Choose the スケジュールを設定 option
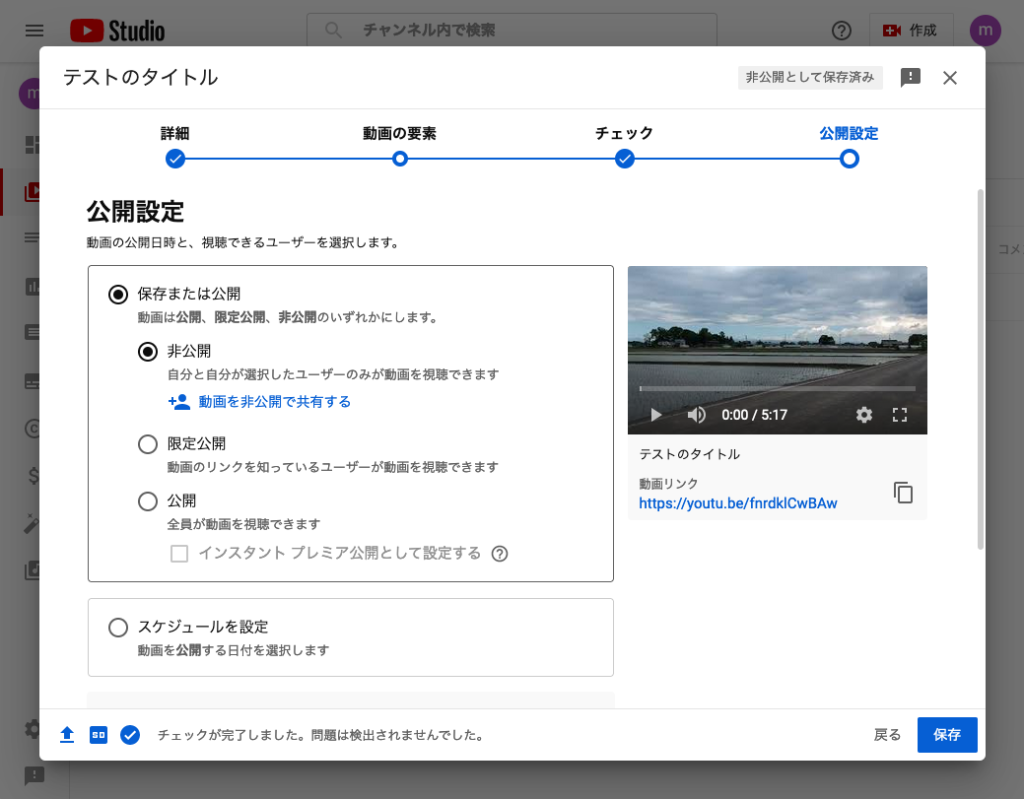1024x799 pixels. click(118, 627)
